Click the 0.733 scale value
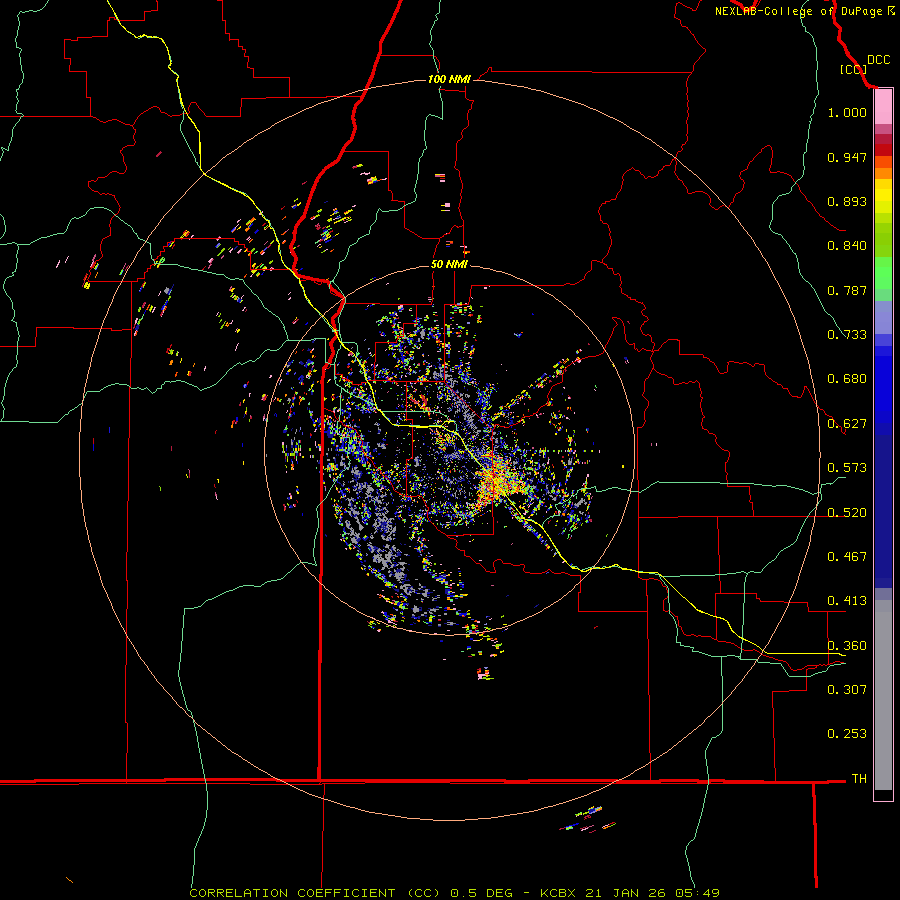 click(x=847, y=335)
